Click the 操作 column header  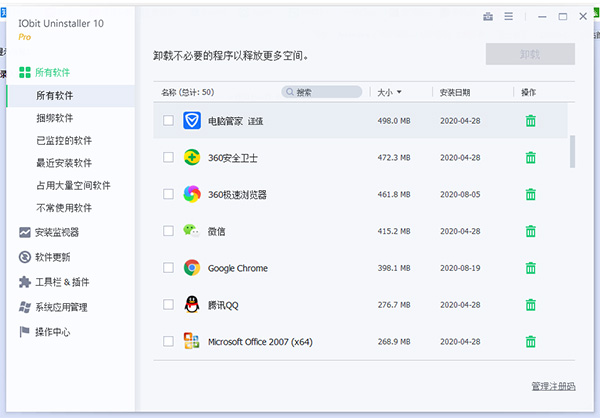pos(528,92)
